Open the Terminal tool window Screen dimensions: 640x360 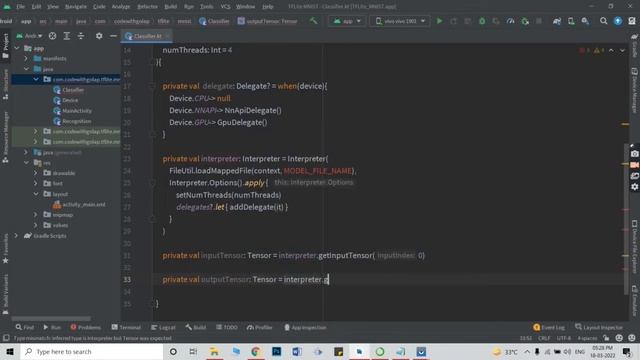coord(126,327)
